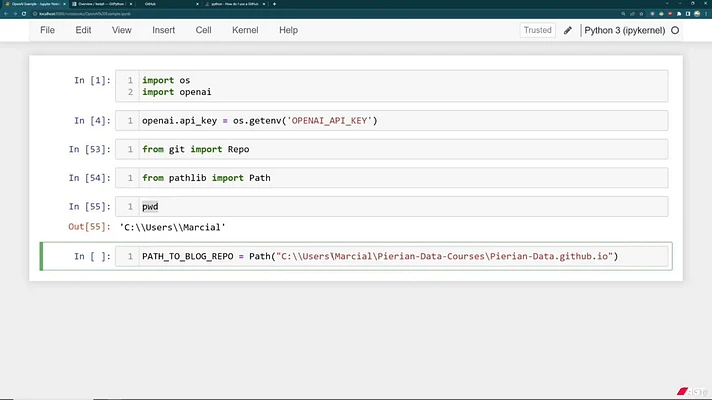
Task: Click the browser back arrow
Action: tap(6, 14)
